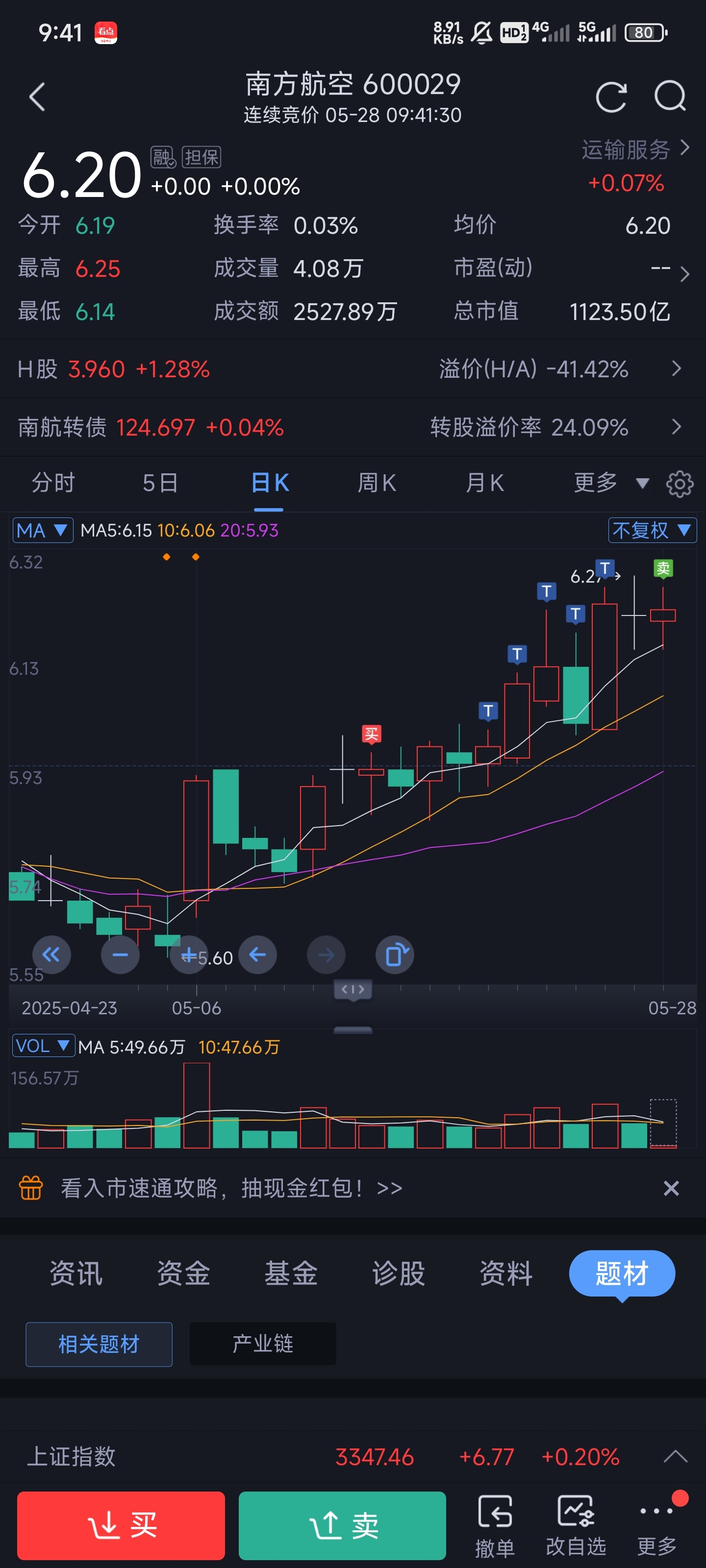Zoom out chart with minus button
The image size is (706, 1568).
click(x=120, y=955)
